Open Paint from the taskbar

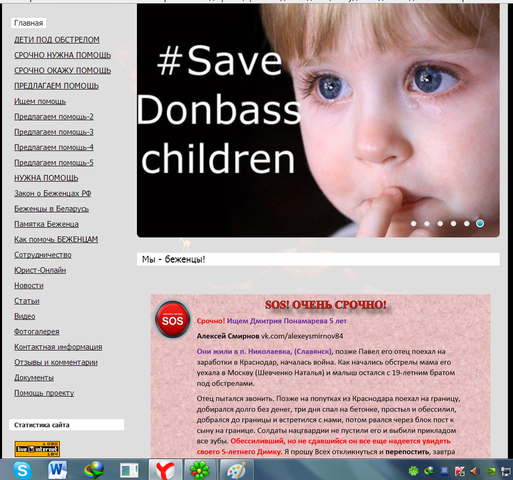(236, 470)
